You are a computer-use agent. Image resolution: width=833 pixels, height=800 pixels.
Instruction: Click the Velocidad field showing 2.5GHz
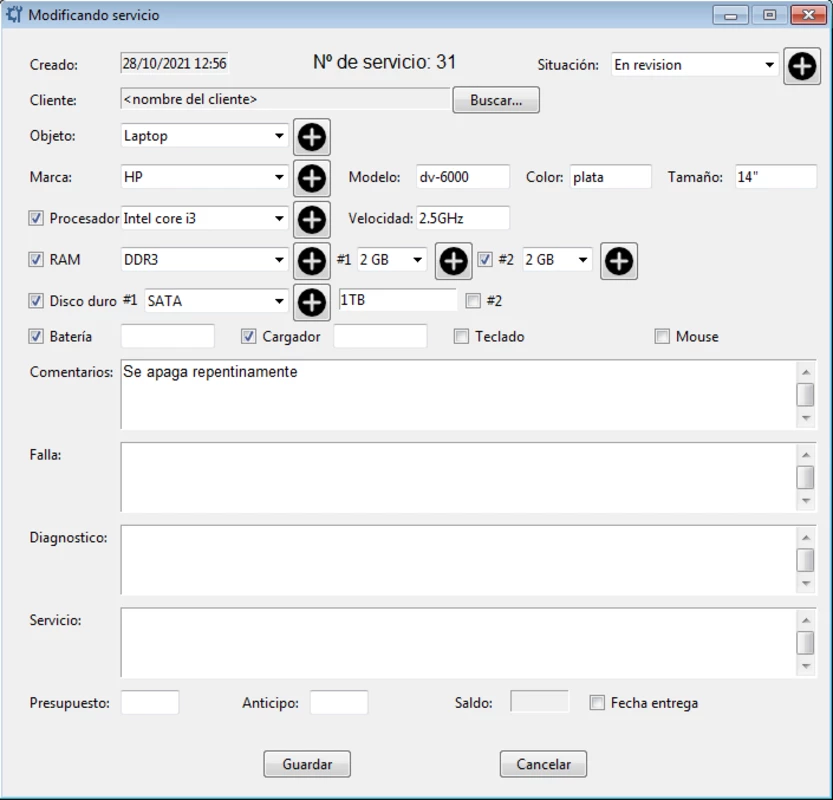(463, 218)
